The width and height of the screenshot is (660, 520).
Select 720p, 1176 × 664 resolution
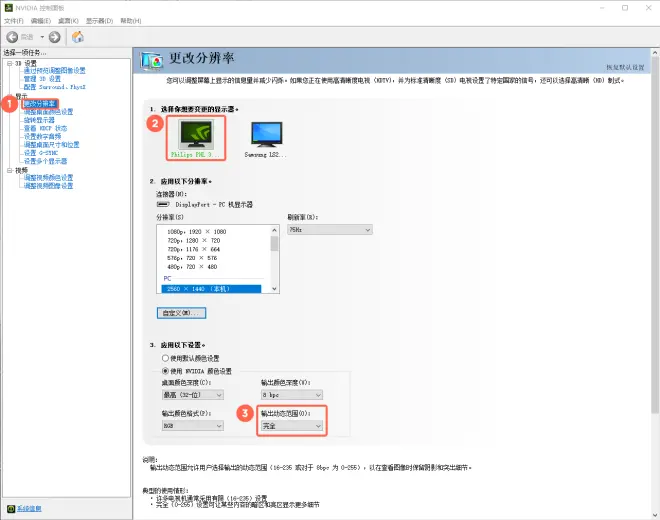pyautogui.click(x=194, y=249)
